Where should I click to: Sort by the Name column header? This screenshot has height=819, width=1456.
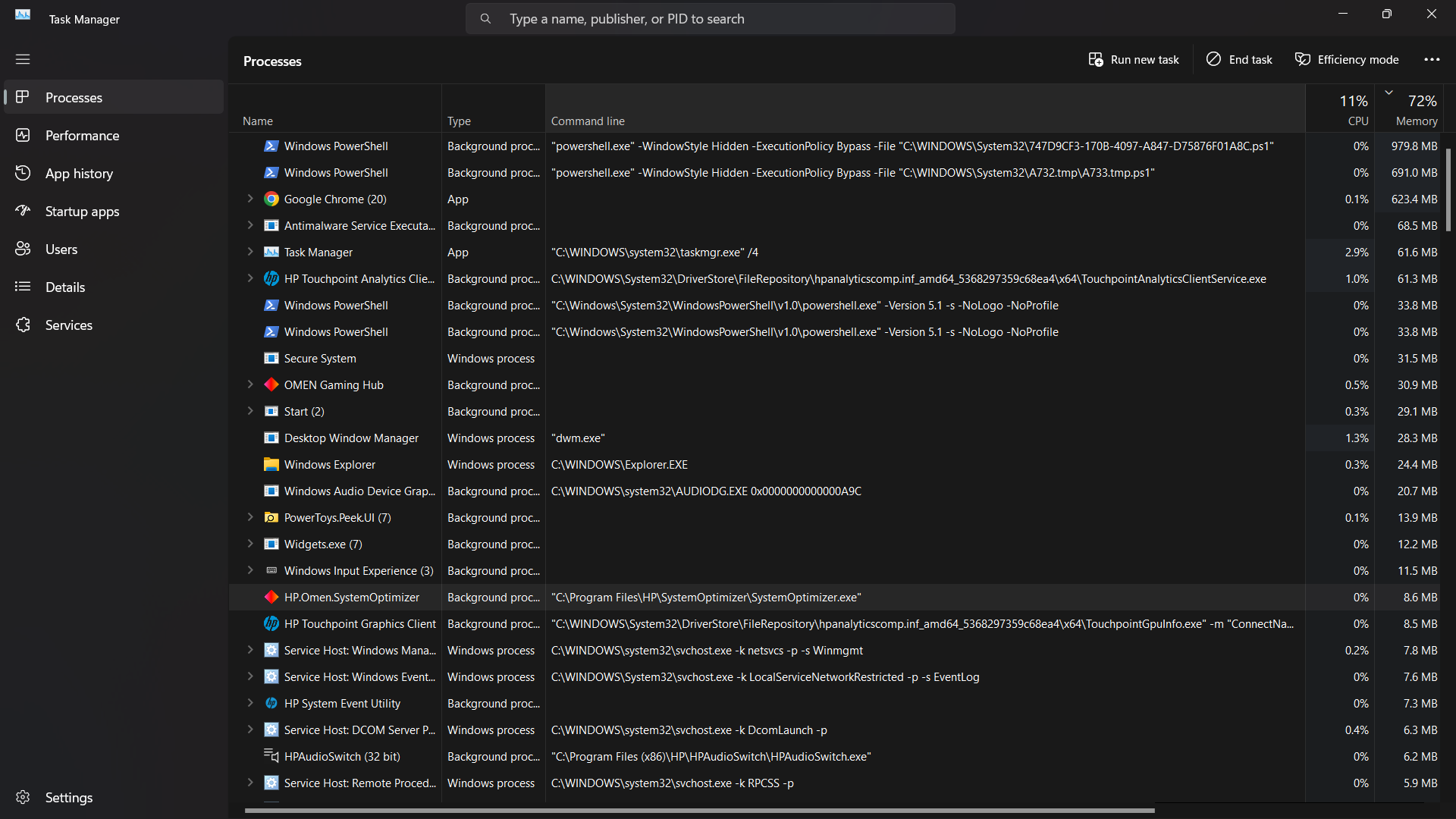[x=335, y=108]
